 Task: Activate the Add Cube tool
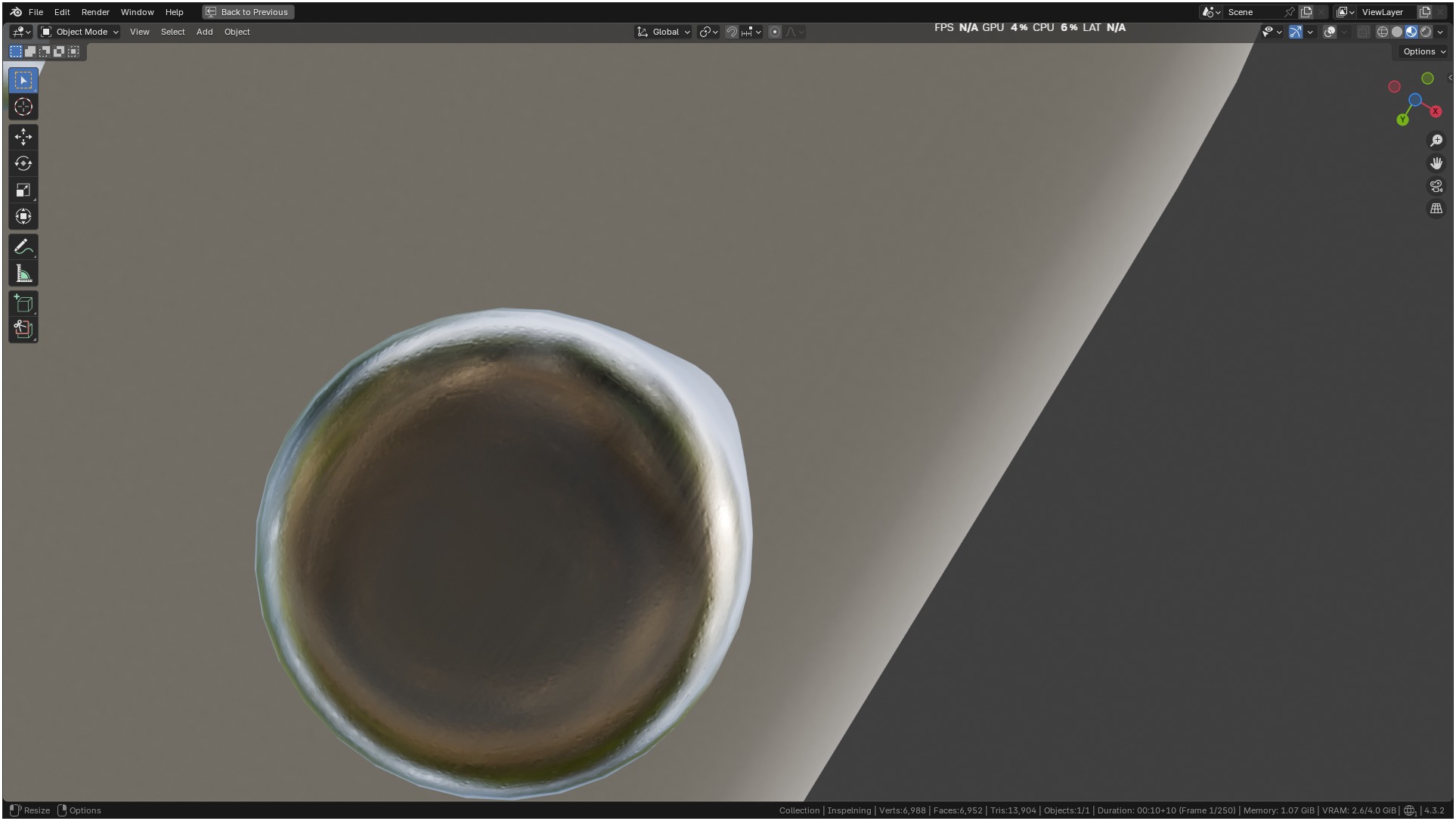pyautogui.click(x=23, y=304)
